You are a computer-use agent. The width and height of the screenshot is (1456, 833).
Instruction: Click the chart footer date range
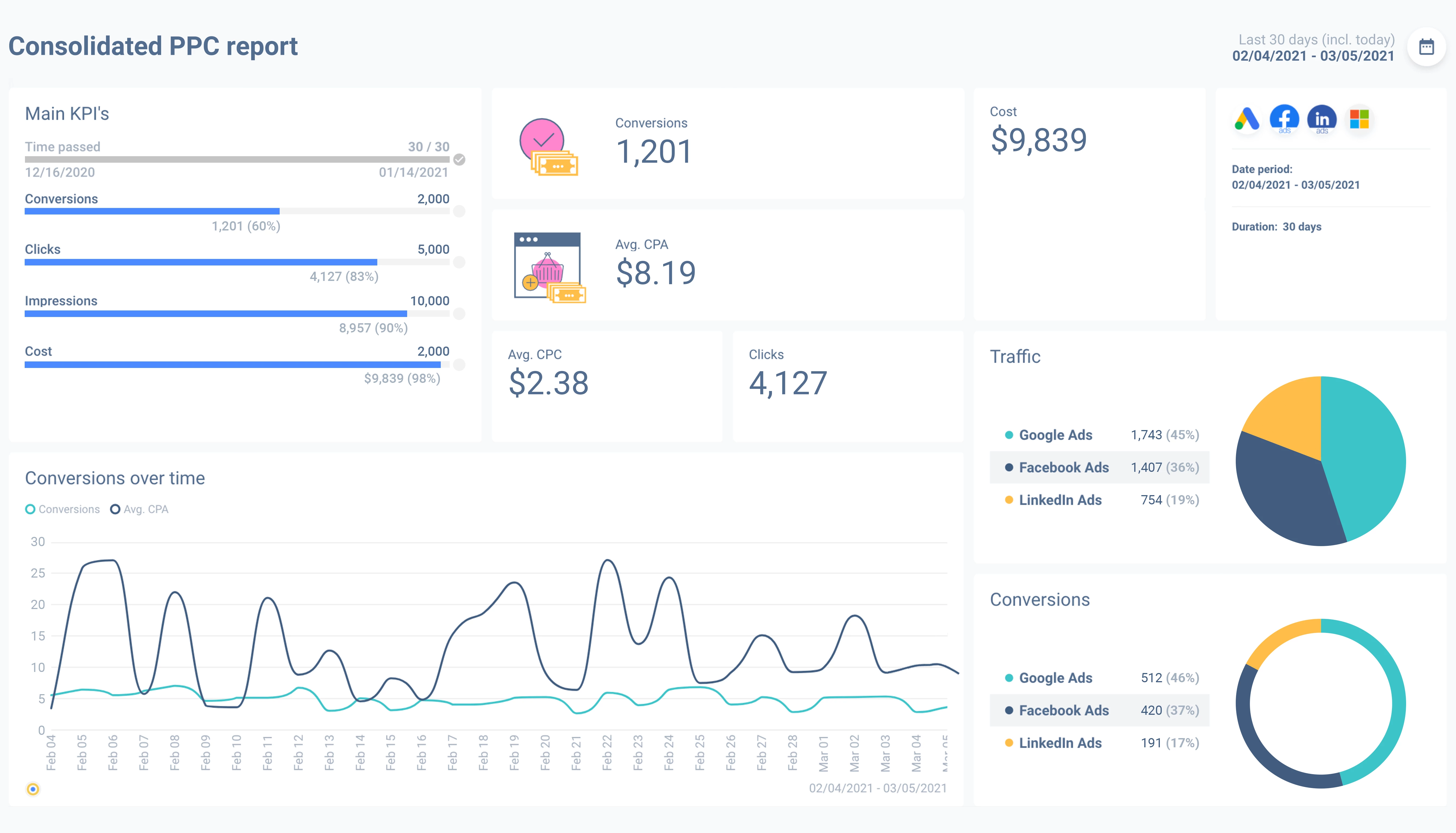878,788
